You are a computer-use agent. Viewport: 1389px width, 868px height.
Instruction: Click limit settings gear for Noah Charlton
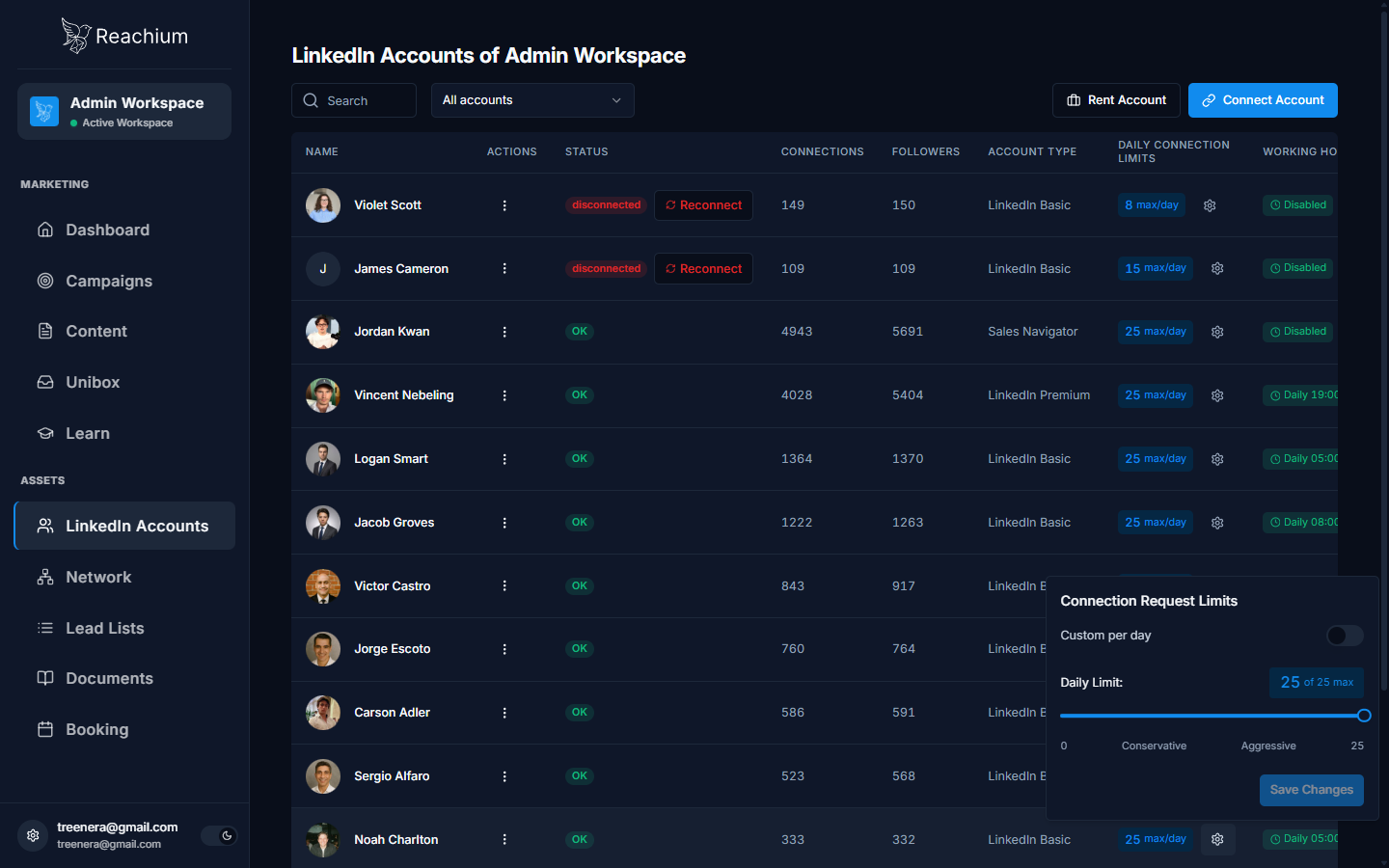(1217, 840)
